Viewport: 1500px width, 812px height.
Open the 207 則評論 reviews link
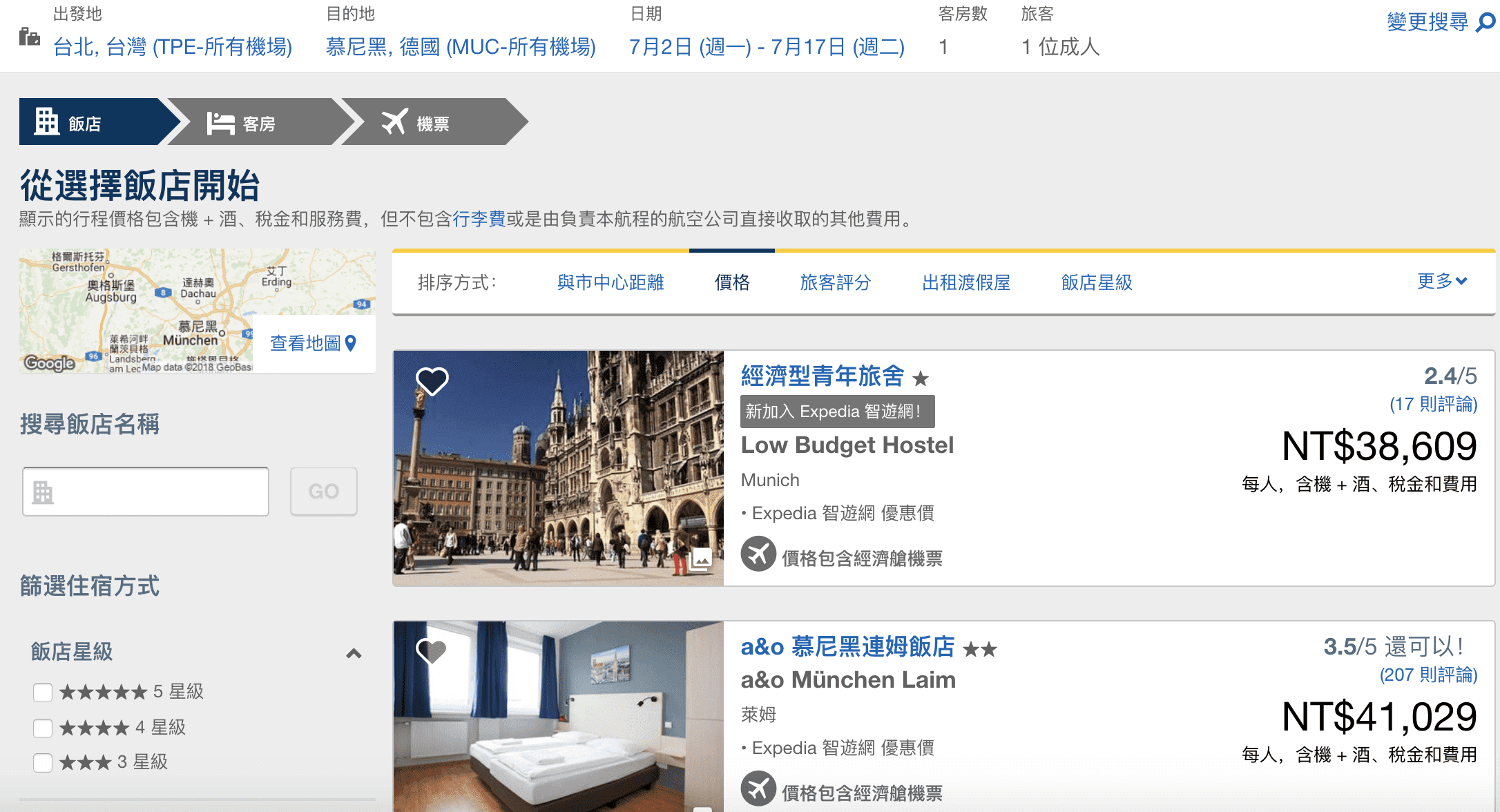[1428, 675]
